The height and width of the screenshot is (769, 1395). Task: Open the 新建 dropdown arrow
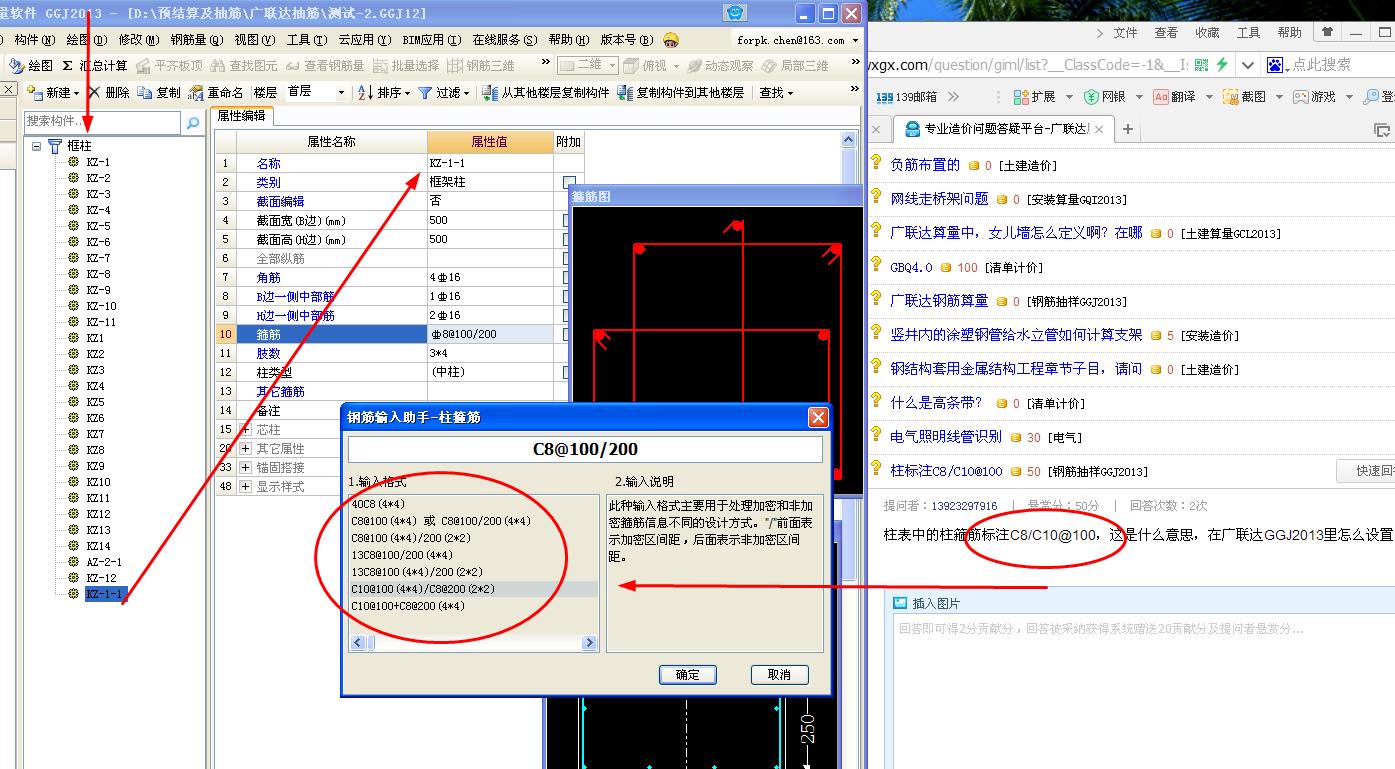pos(77,93)
